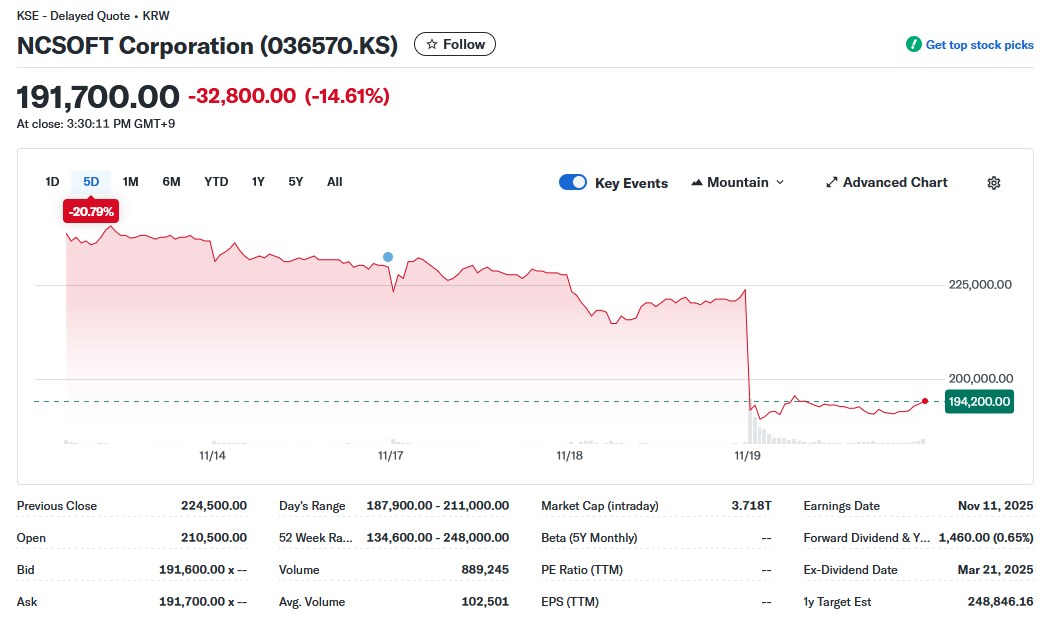The width and height of the screenshot is (1046, 629).
Task: Click the PE Ratio (TTM) label
Action: 582,570
